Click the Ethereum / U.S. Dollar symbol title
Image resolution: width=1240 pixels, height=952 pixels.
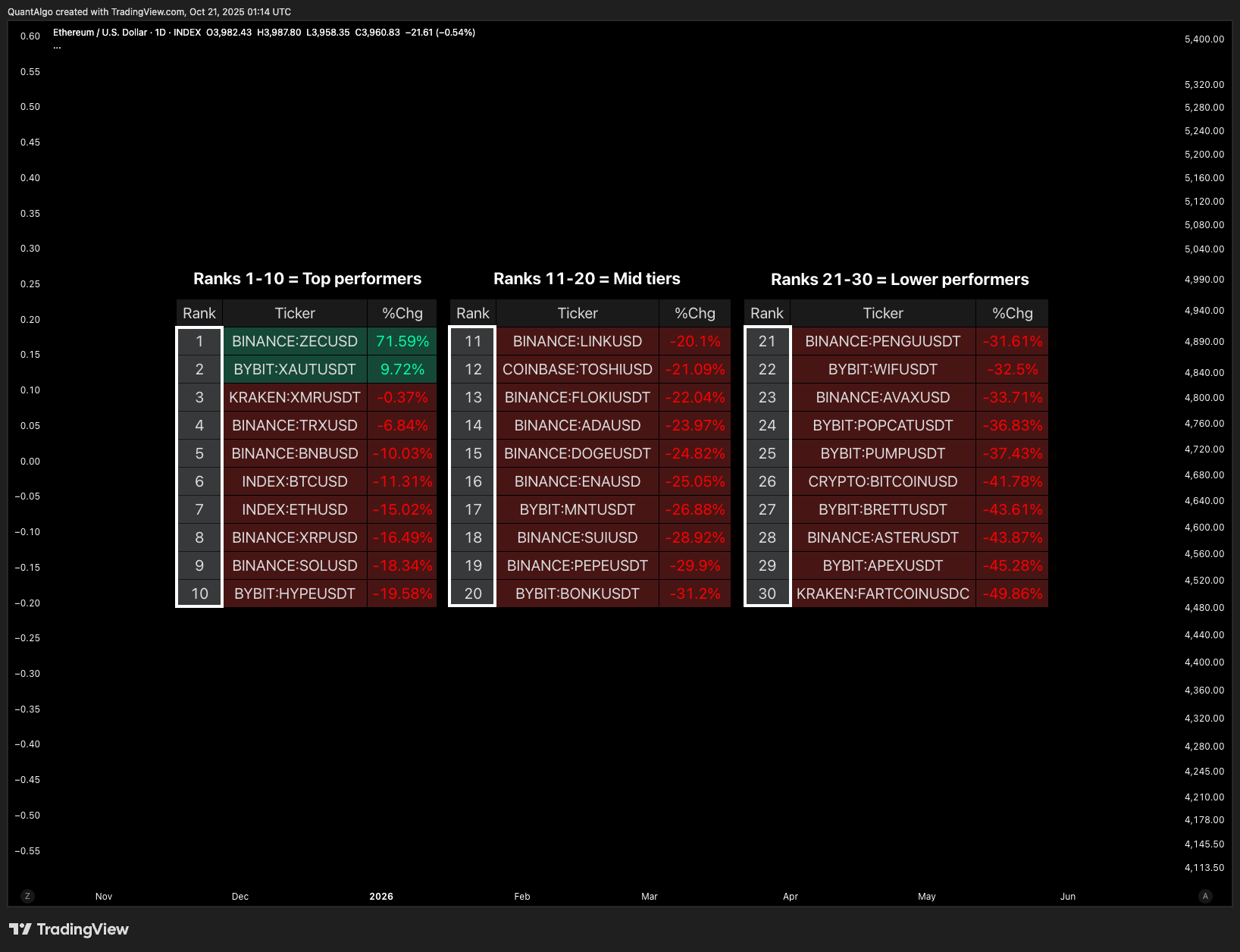pos(100,33)
